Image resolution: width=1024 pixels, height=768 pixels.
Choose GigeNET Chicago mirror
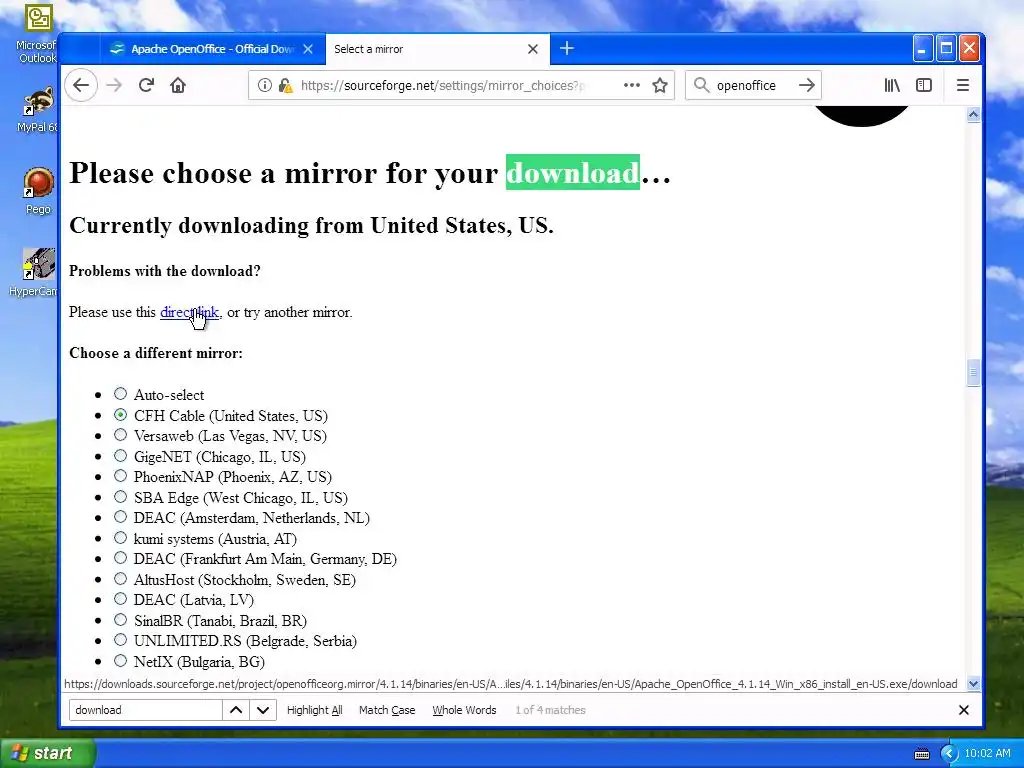[120, 456]
